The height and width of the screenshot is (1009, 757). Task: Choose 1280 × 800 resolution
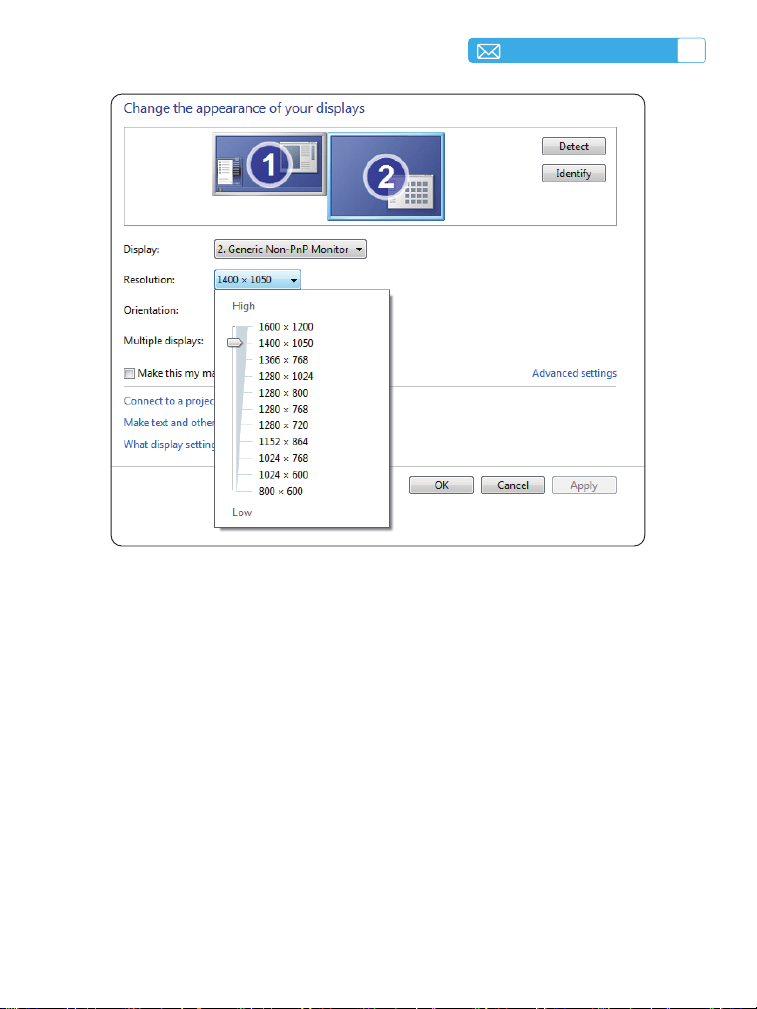coord(283,393)
